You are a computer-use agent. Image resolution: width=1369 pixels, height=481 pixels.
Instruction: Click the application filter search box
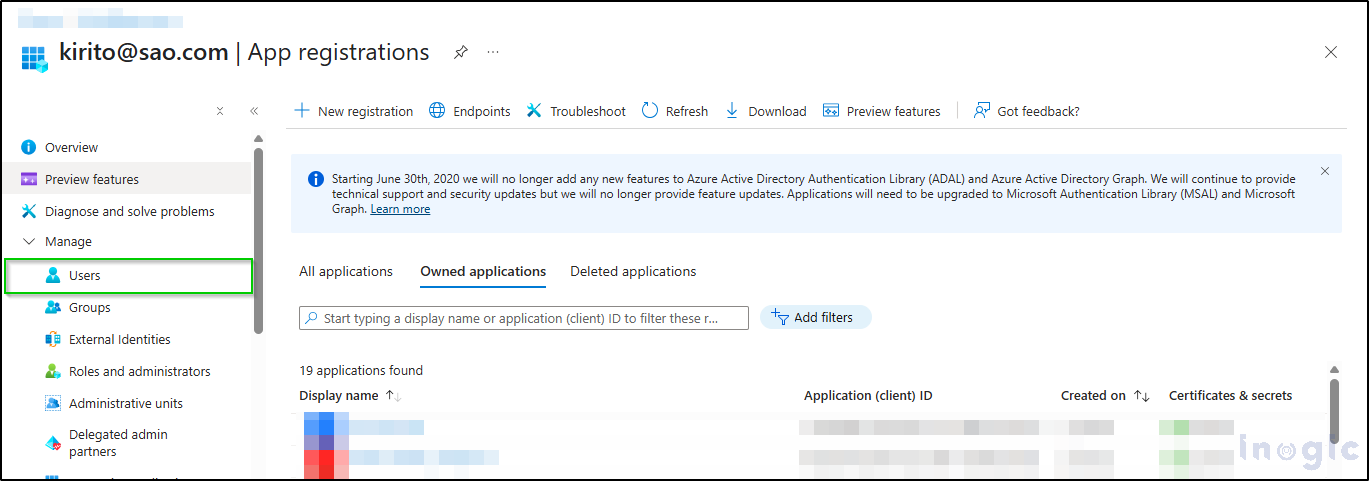pyautogui.click(x=524, y=318)
